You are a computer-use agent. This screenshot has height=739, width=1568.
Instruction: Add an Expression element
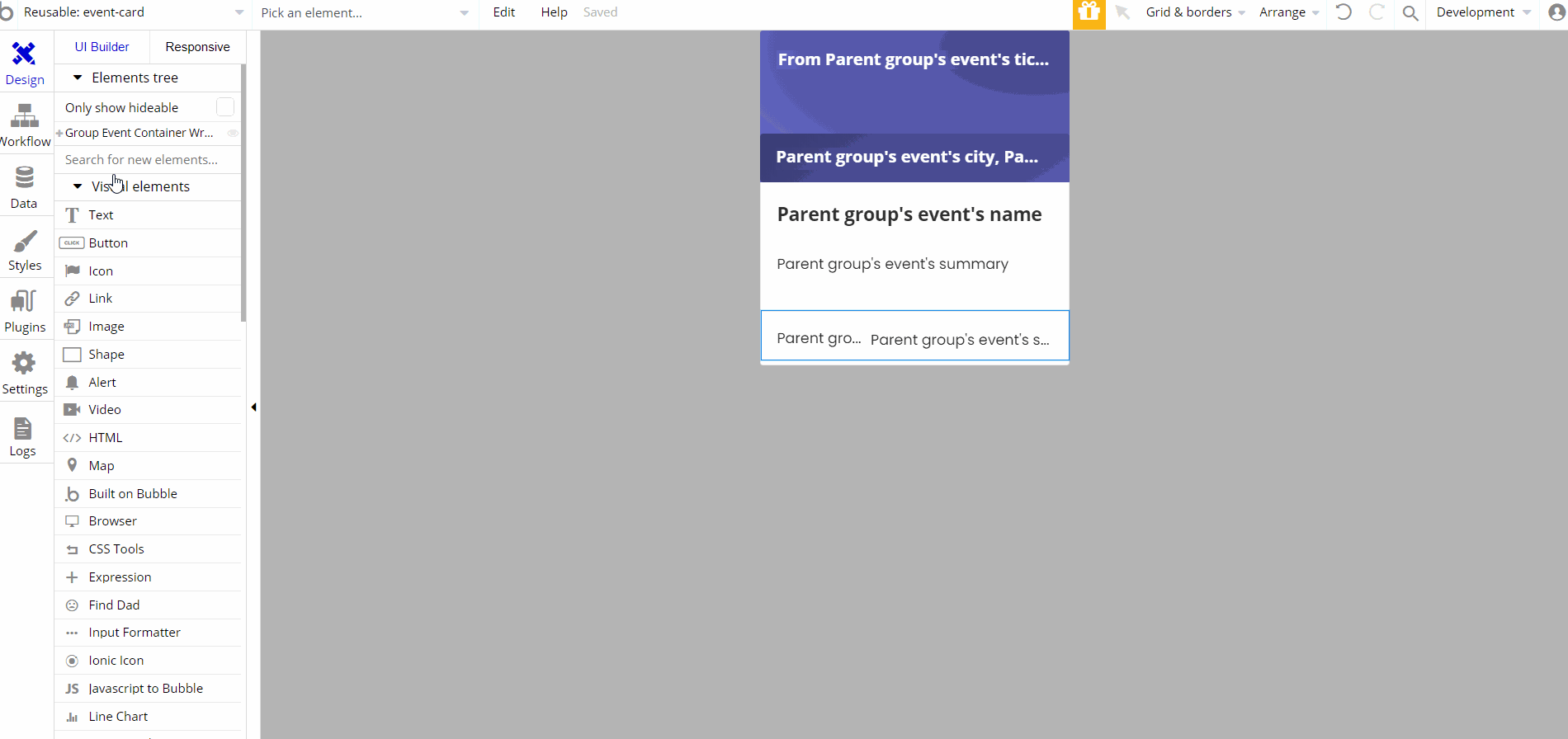149,577
